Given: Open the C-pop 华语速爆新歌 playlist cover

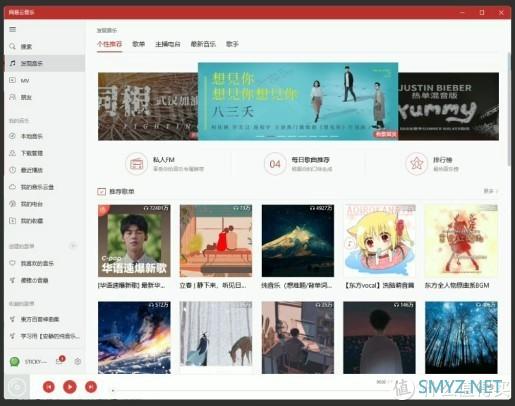Looking at the screenshot, I should (134, 241).
